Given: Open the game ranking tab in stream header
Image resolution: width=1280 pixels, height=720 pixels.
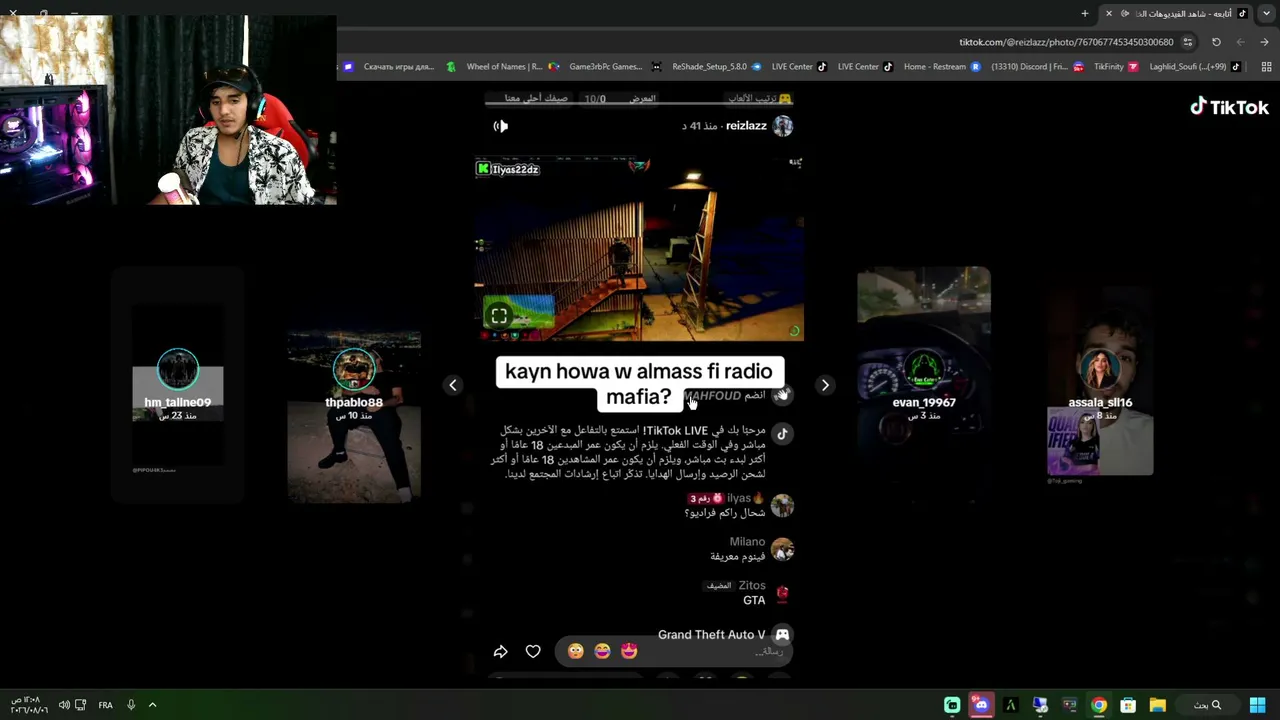Looking at the screenshot, I should click(759, 98).
